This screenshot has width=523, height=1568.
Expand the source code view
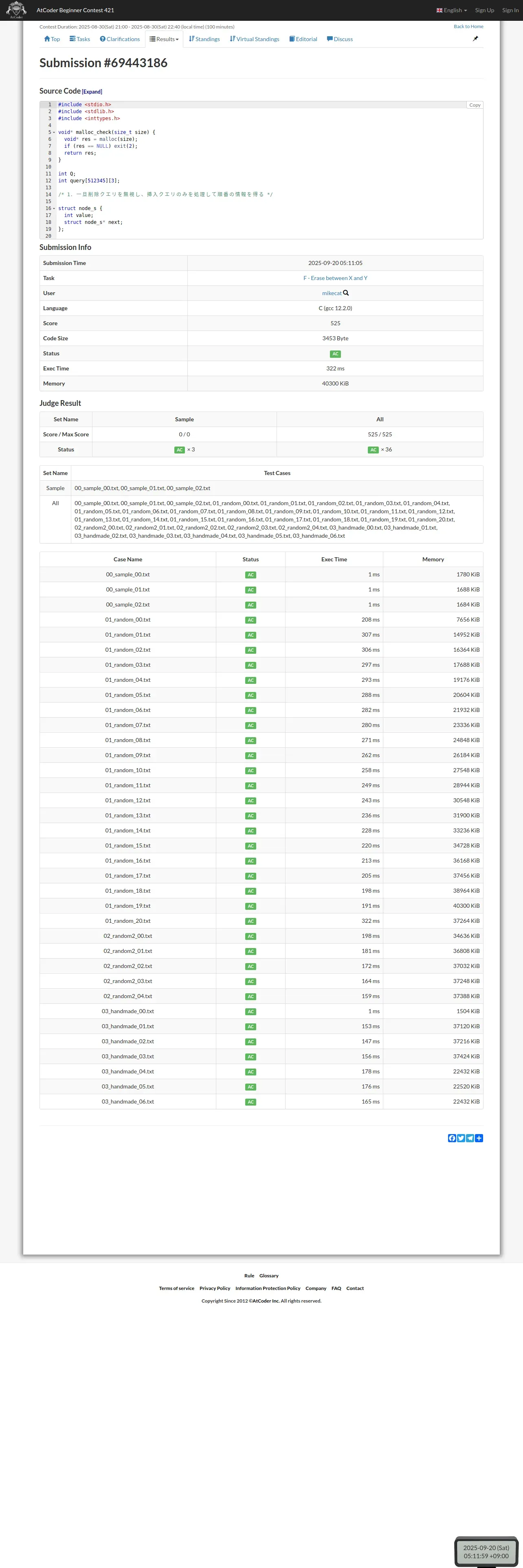click(x=92, y=92)
